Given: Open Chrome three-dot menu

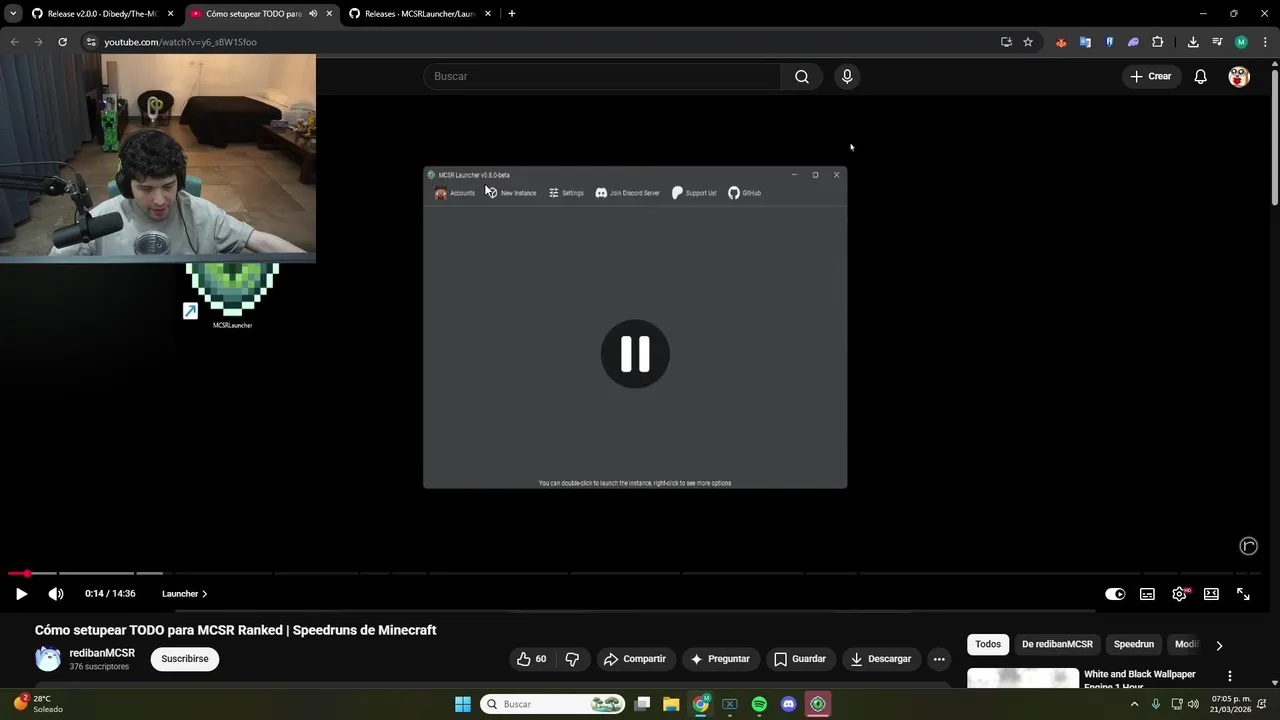Looking at the screenshot, I should coord(1265,42).
